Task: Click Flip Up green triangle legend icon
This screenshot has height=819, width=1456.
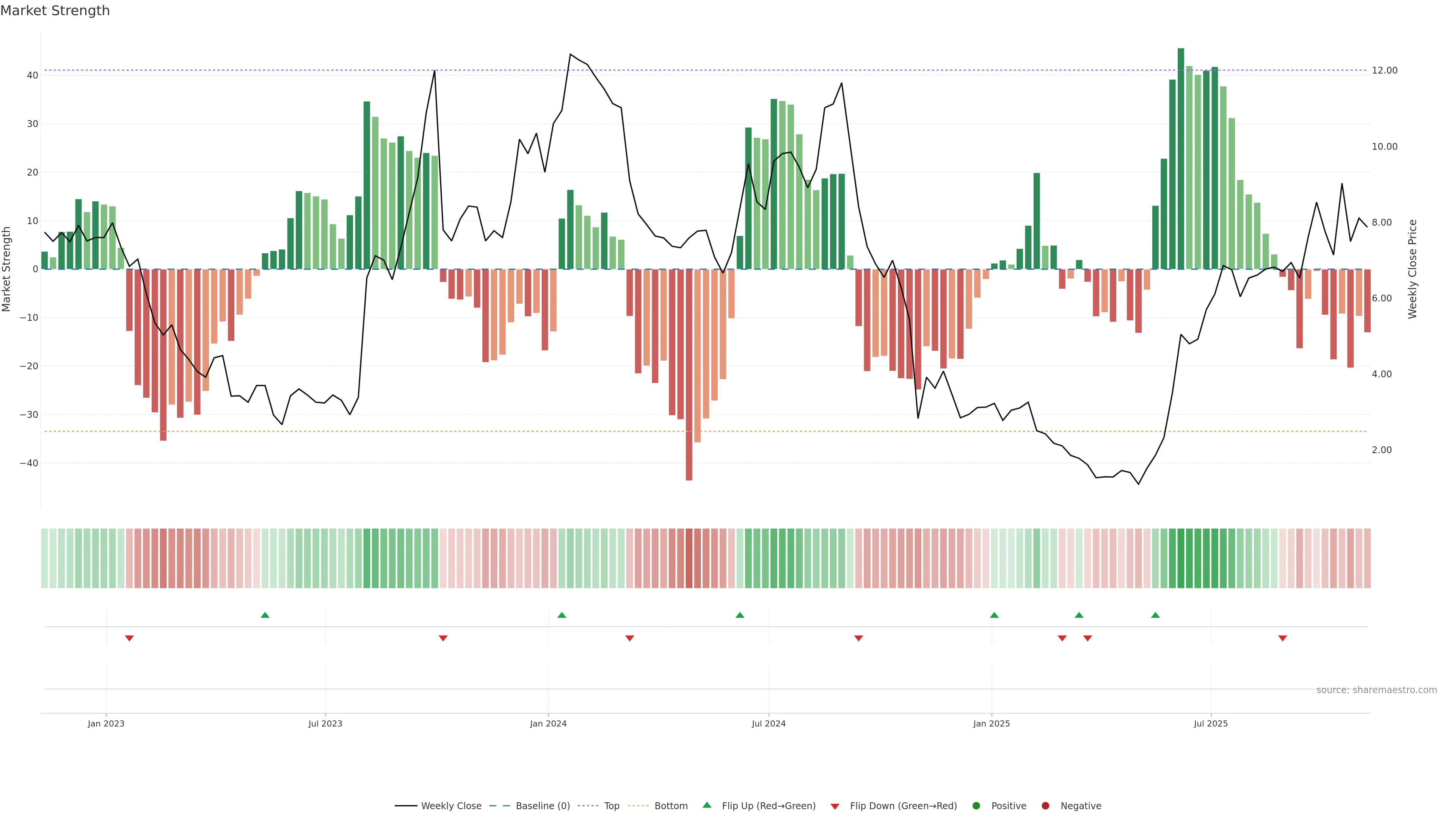Action: [706, 805]
